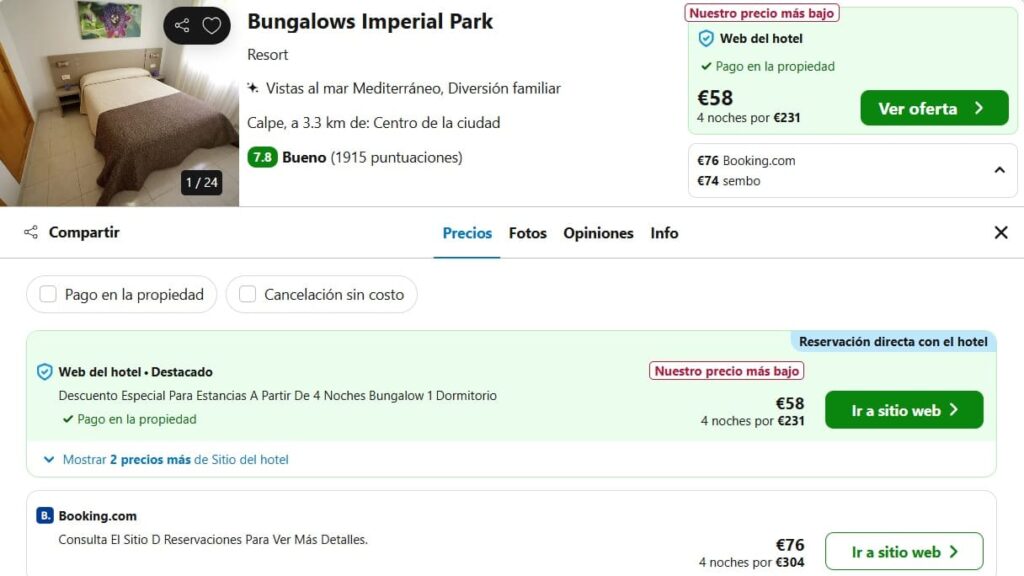Image resolution: width=1024 pixels, height=576 pixels.
Task: Click the shield icon beside Web del hotel Destacado
Action: (44, 372)
